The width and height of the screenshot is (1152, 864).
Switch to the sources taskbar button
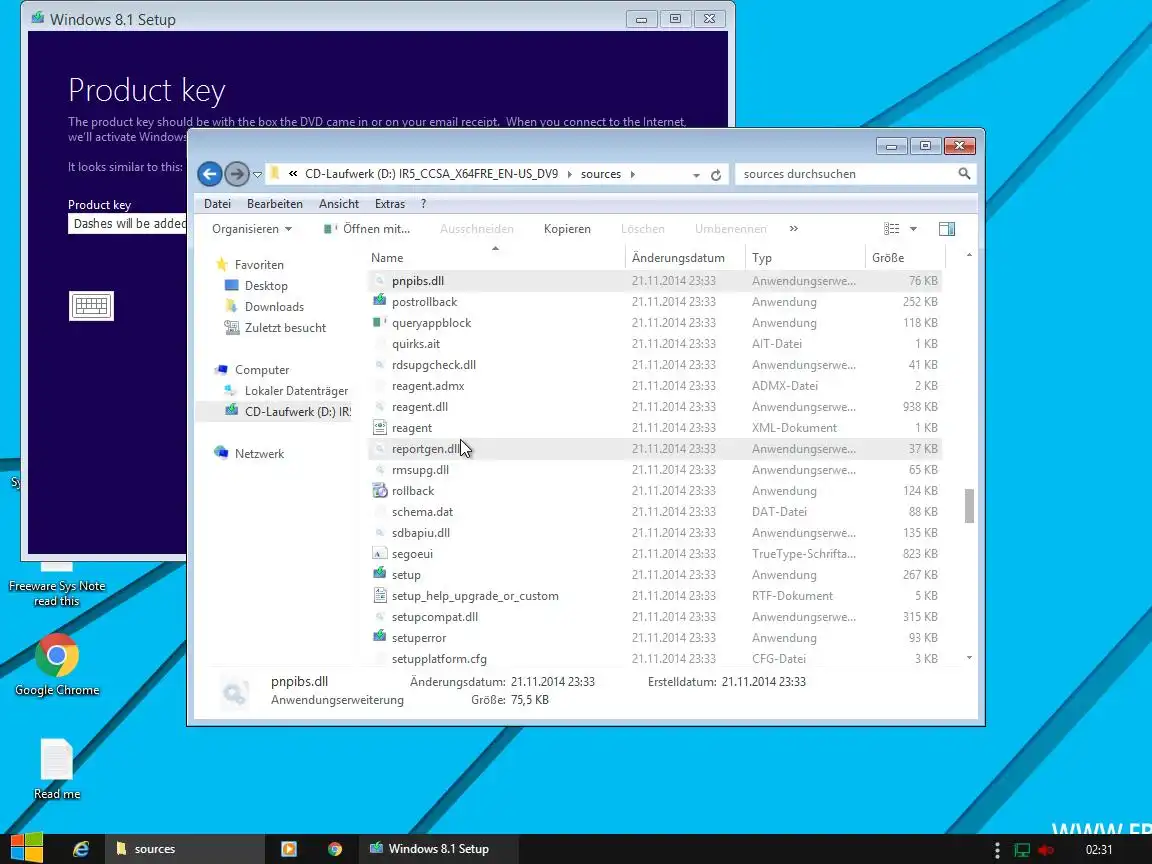point(185,849)
